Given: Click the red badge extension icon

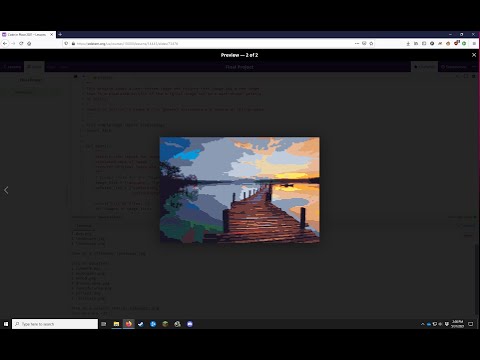Looking at the screenshot, I should click(x=457, y=43).
